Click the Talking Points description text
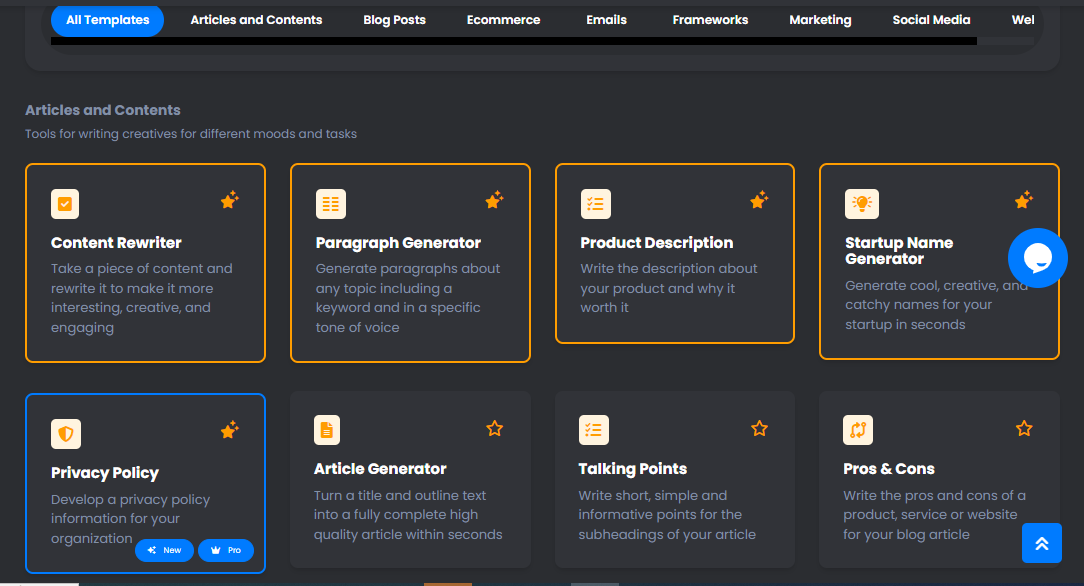Image resolution: width=1084 pixels, height=586 pixels. click(x=667, y=515)
